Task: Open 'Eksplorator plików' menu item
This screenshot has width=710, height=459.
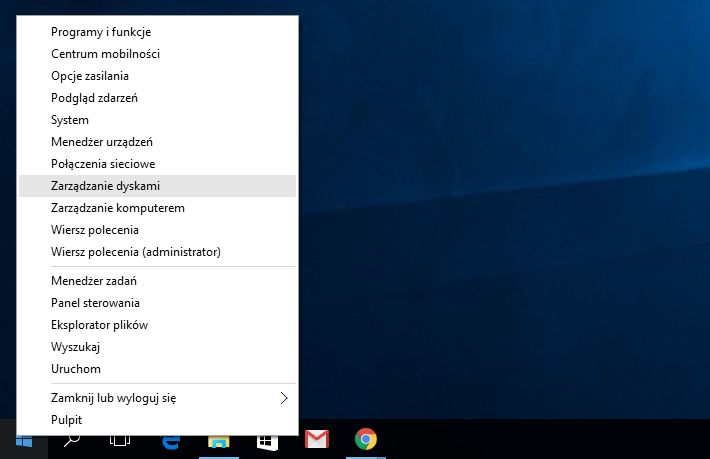Action: [157, 325]
